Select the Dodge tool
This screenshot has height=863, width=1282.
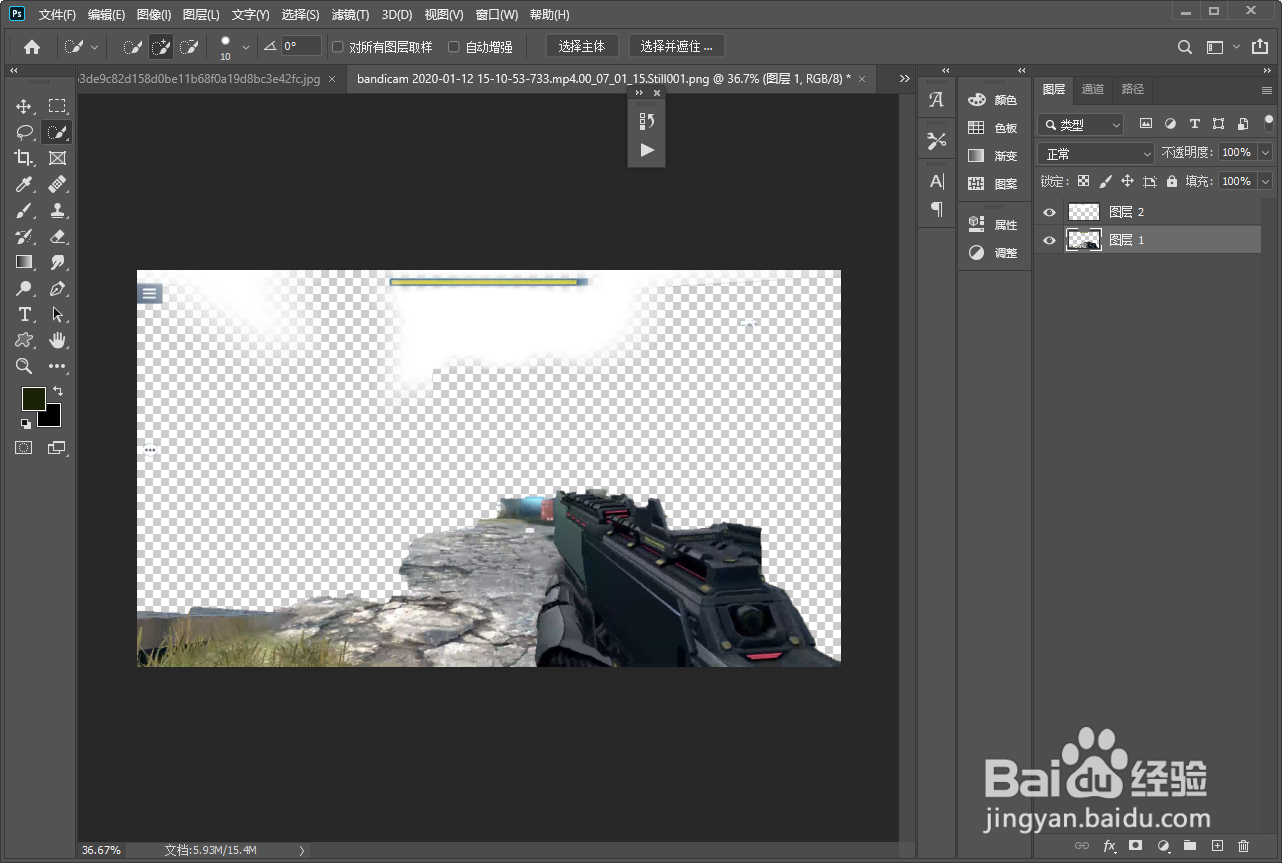(24, 288)
